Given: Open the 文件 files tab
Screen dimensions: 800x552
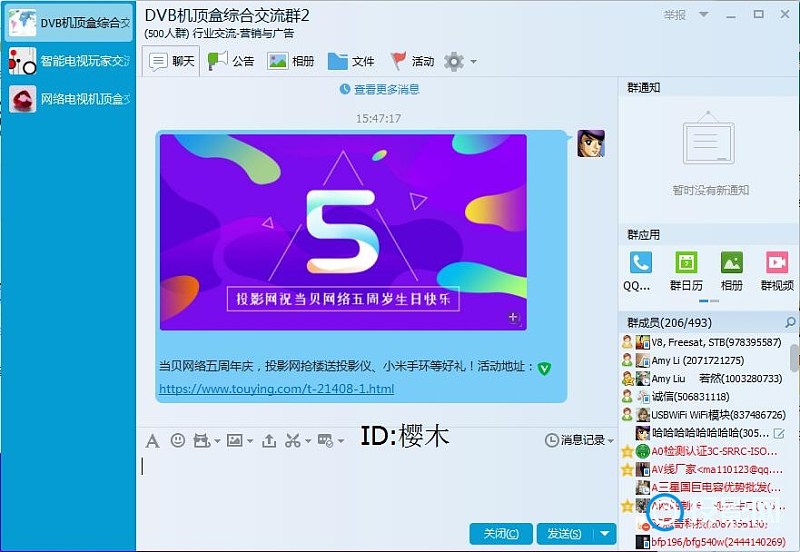Looking at the screenshot, I should tap(351, 61).
